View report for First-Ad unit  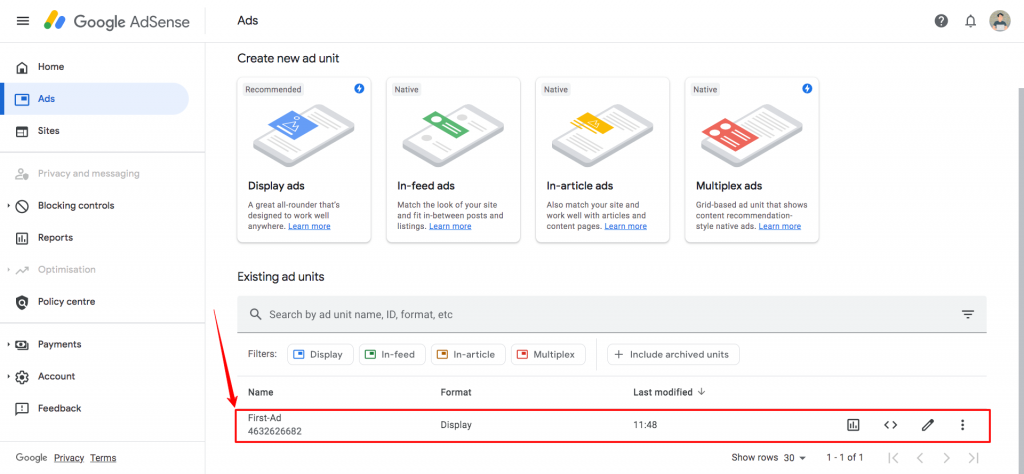point(853,425)
